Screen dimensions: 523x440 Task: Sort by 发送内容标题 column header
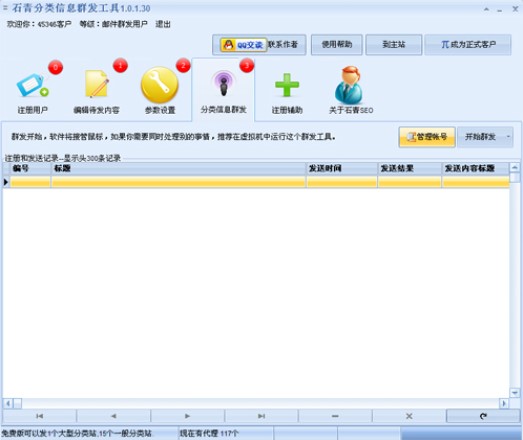476,168
